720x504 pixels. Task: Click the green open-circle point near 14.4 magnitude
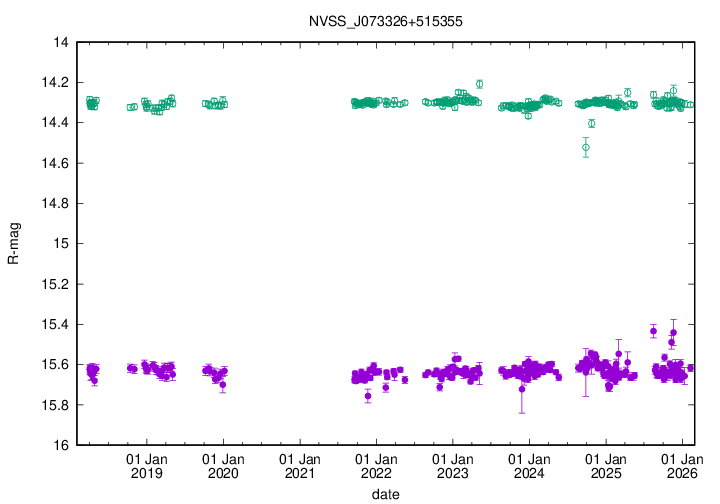coord(592,123)
